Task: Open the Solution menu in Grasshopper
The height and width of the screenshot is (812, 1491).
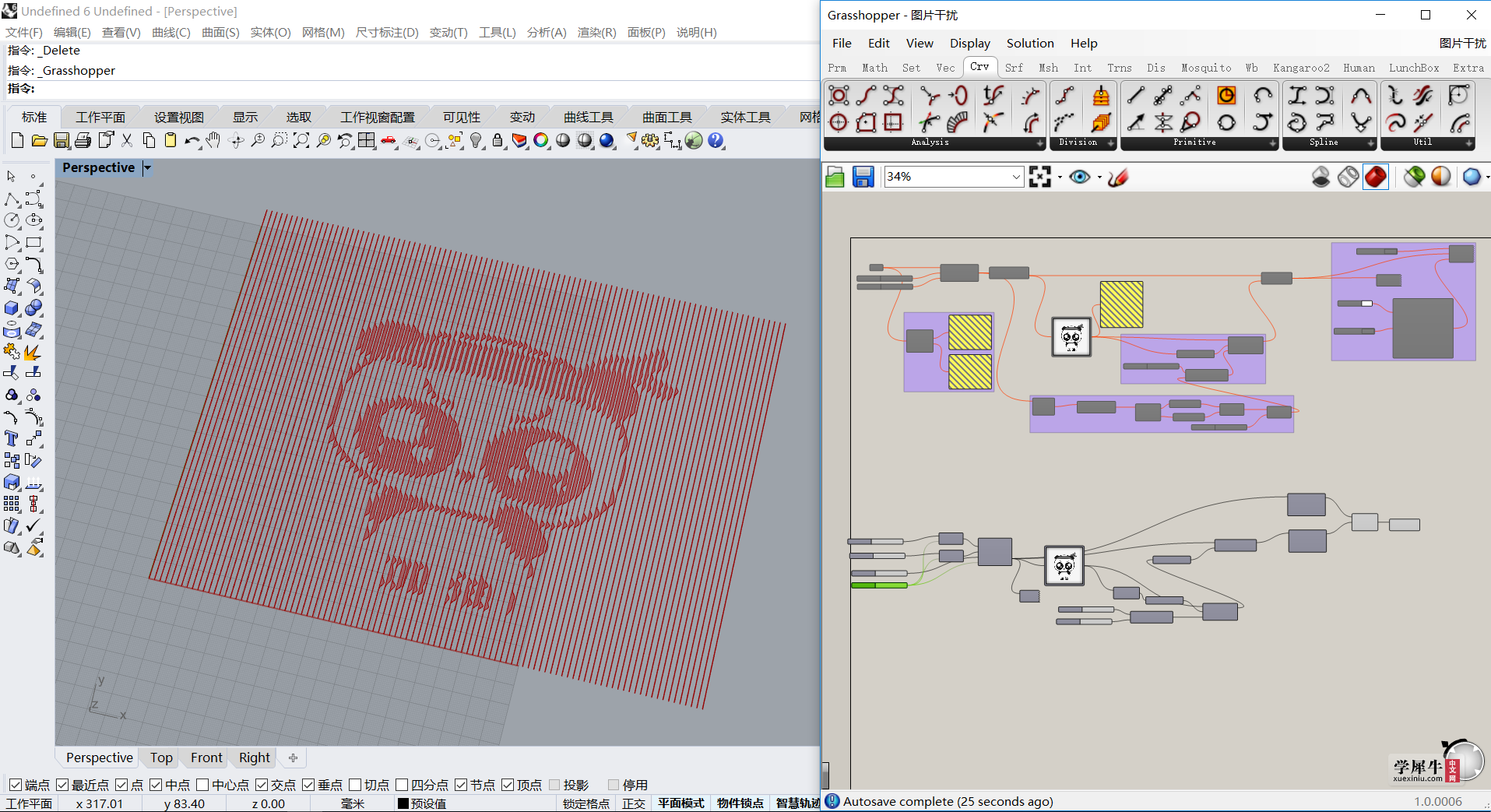Action: click(x=1030, y=43)
